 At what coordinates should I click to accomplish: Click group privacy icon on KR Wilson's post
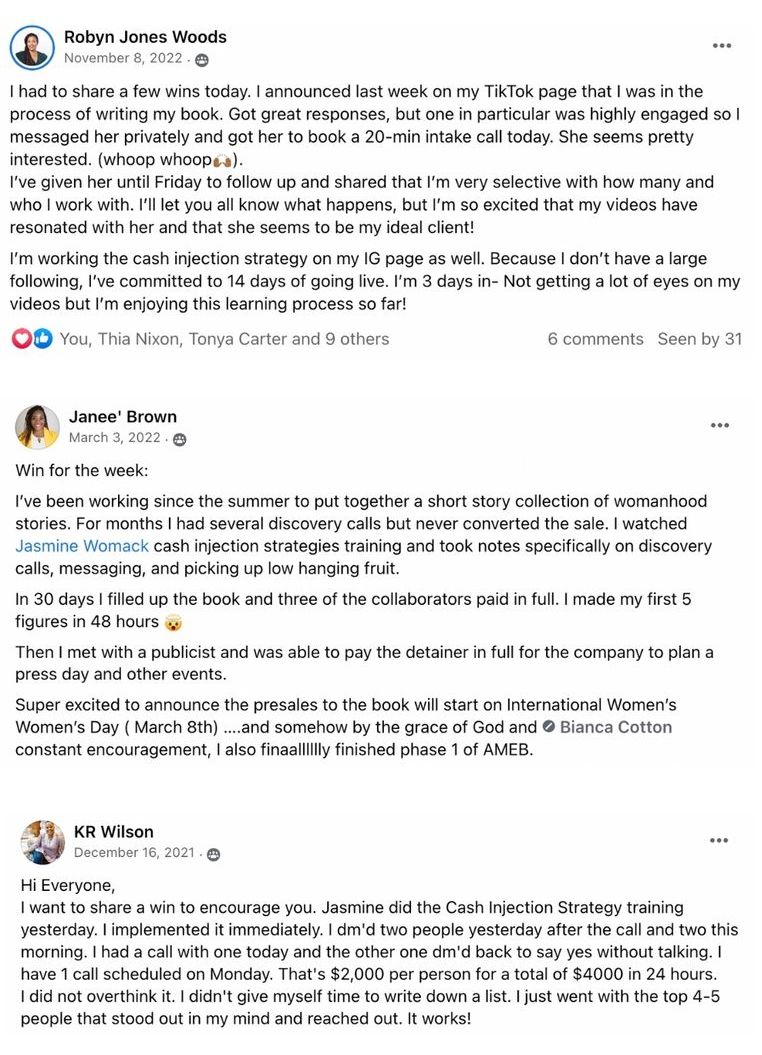(x=213, y=855)
